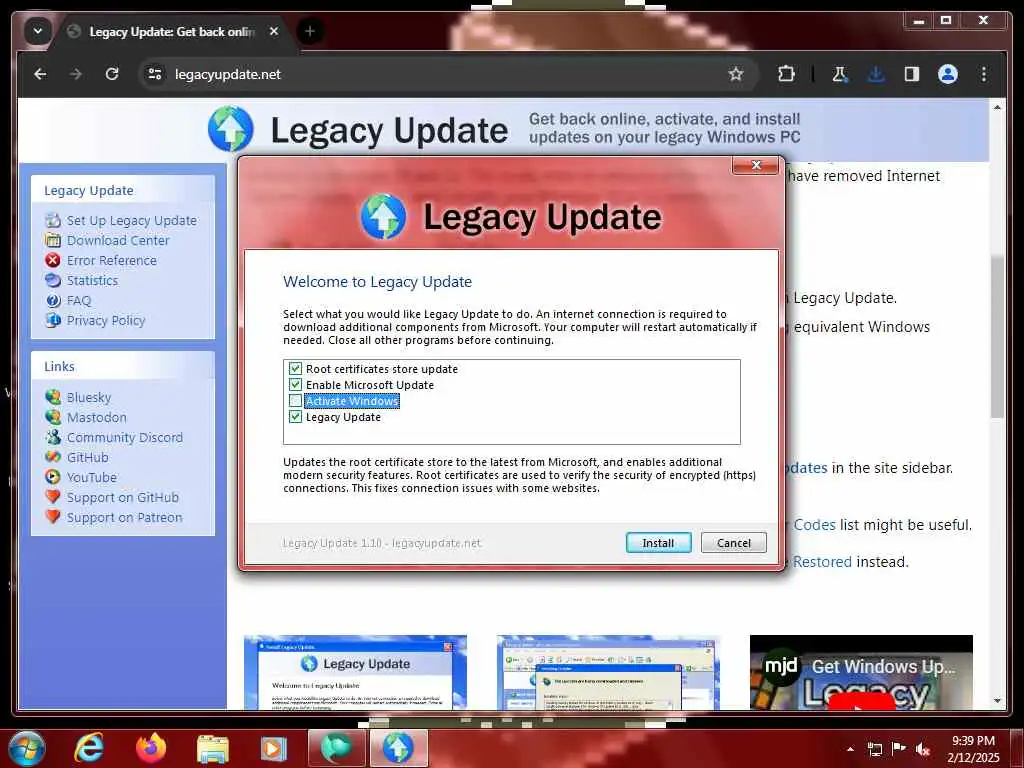Image resolution: width=1024 pixels, height=768 pixels.
Task: Open Community Discord link
Action: 125,438
